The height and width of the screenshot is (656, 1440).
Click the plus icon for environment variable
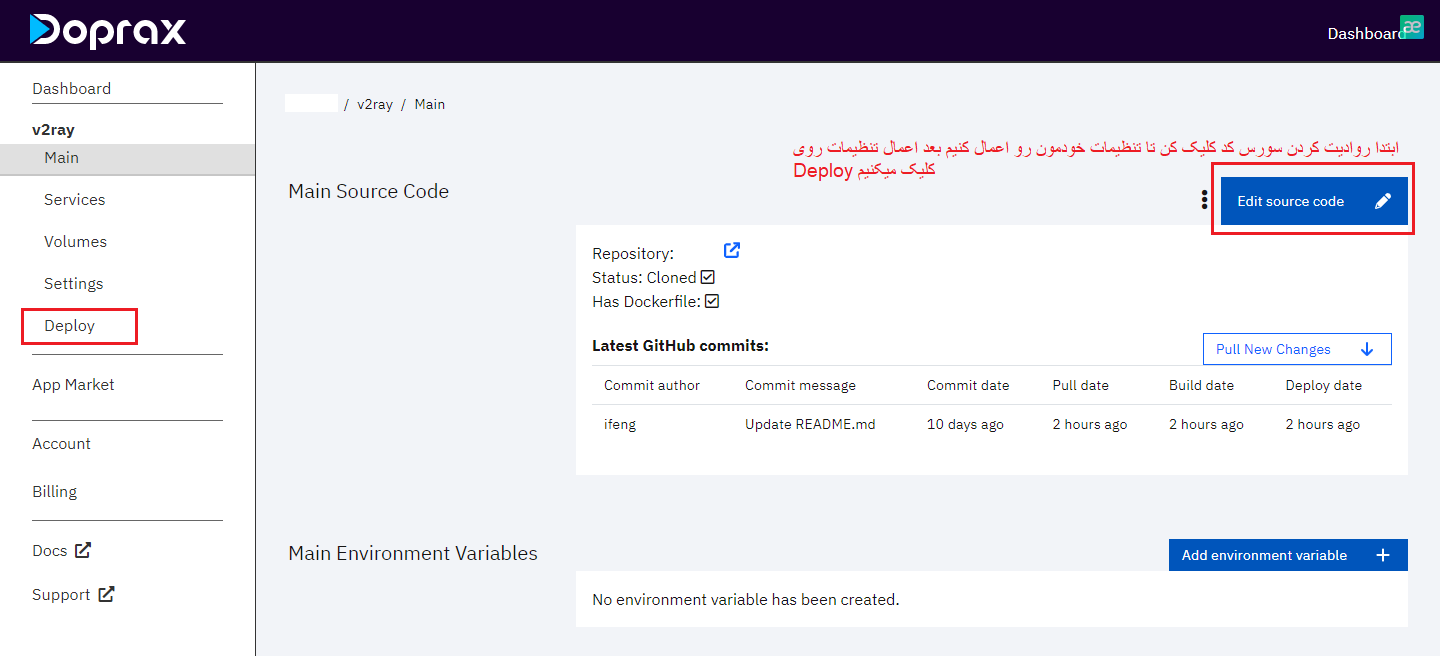[x=1383, y=555]
